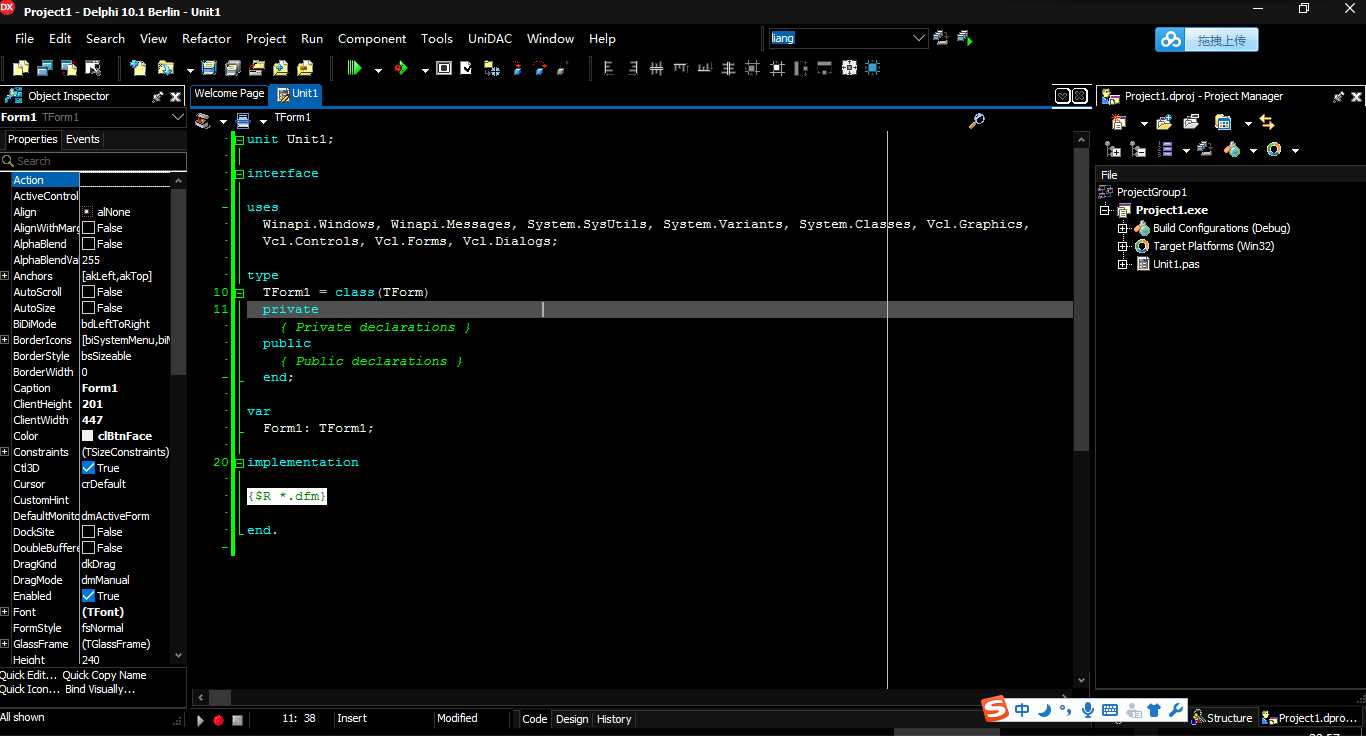Click the Program Pause icon
This screenshot has width=1366, height=736.
pyautogui.click(x=443, y=68)
